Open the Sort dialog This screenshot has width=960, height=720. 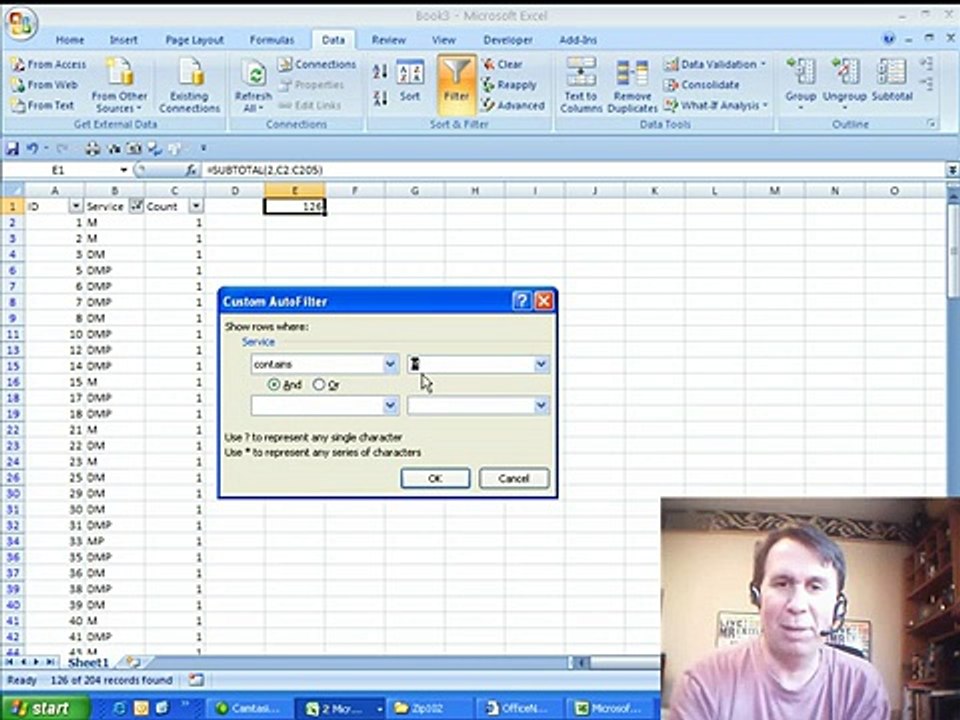(x=410, y=80)
